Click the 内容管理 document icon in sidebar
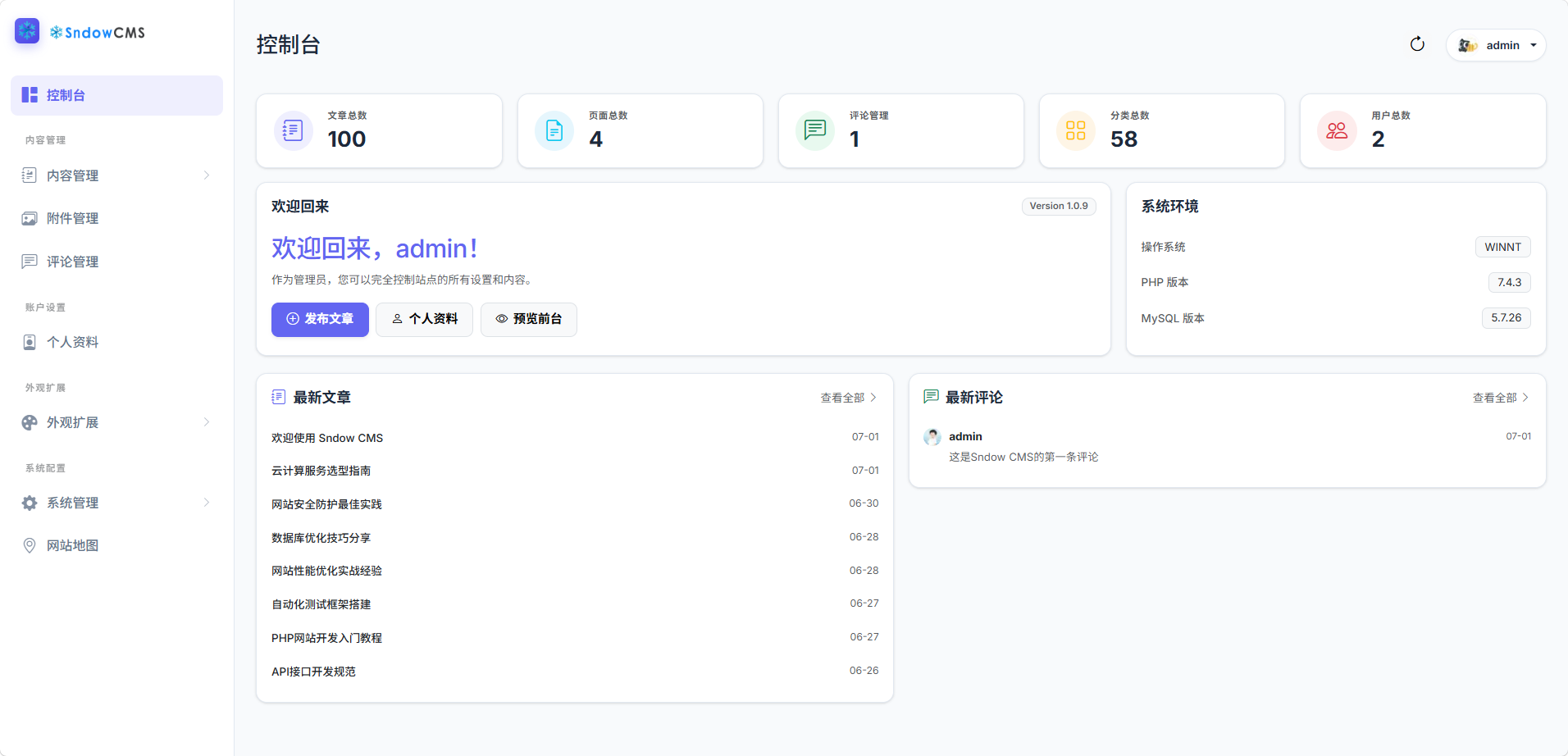 pyautogui.click(x=30, y=175)
